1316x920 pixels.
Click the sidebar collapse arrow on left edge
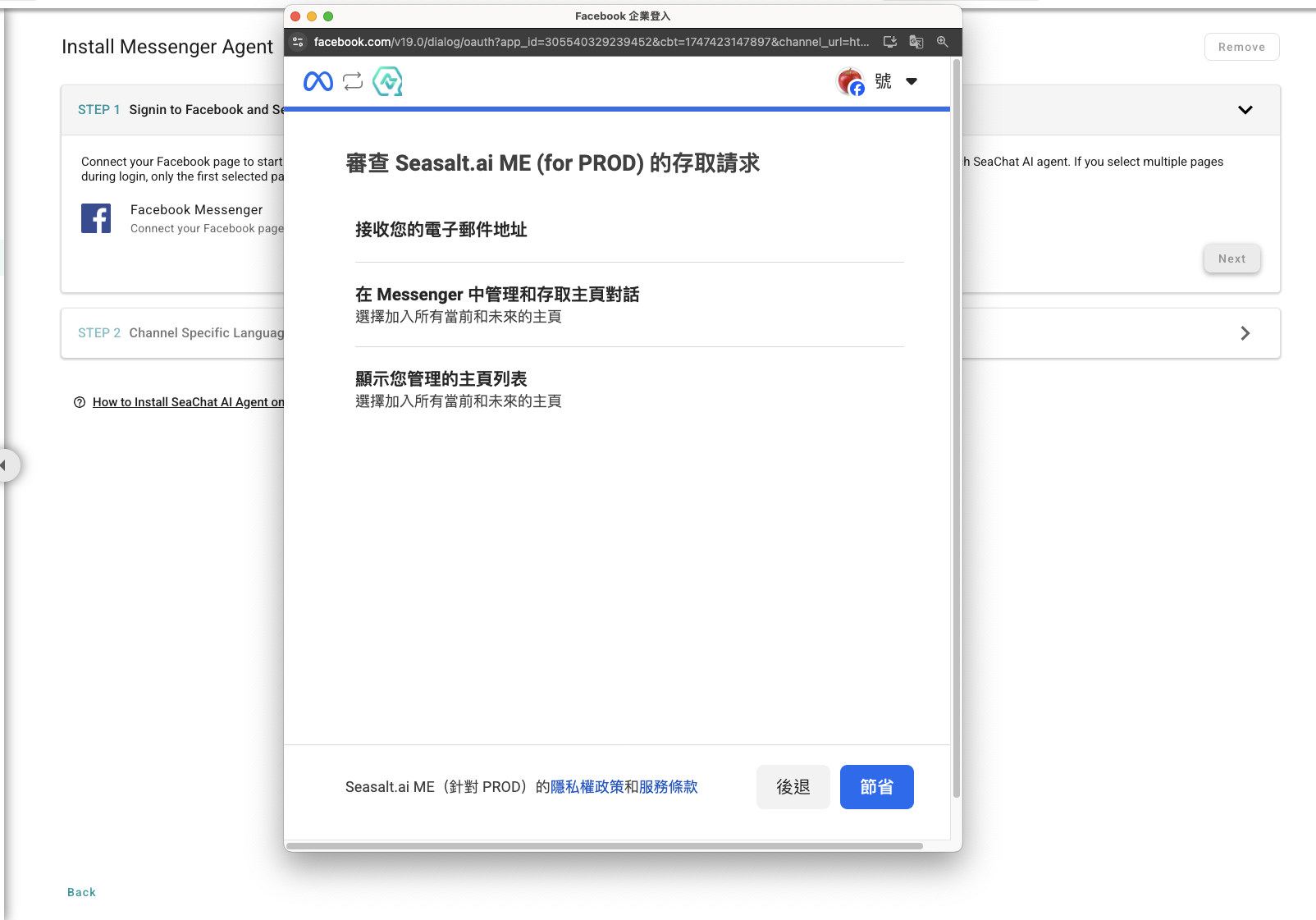coord(5,465)
